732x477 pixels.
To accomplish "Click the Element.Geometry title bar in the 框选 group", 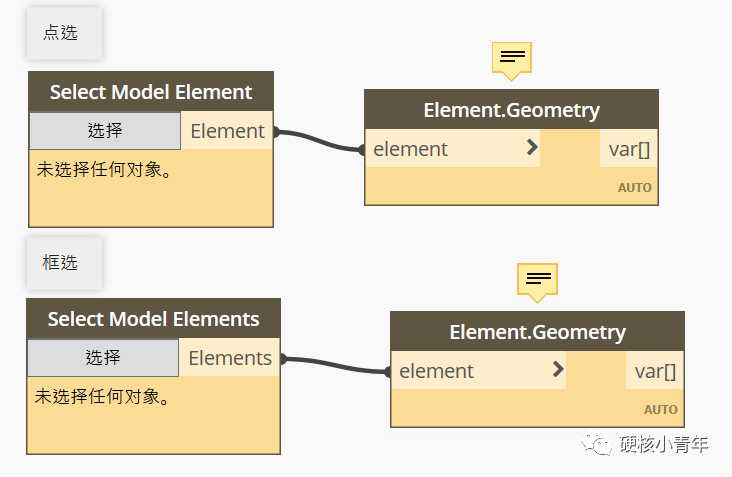I will tap(537, 332).
